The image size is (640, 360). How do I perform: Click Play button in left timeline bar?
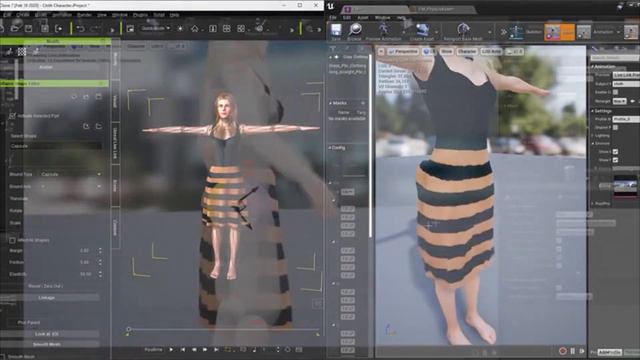pyautogui.click(x=171, y=349)
